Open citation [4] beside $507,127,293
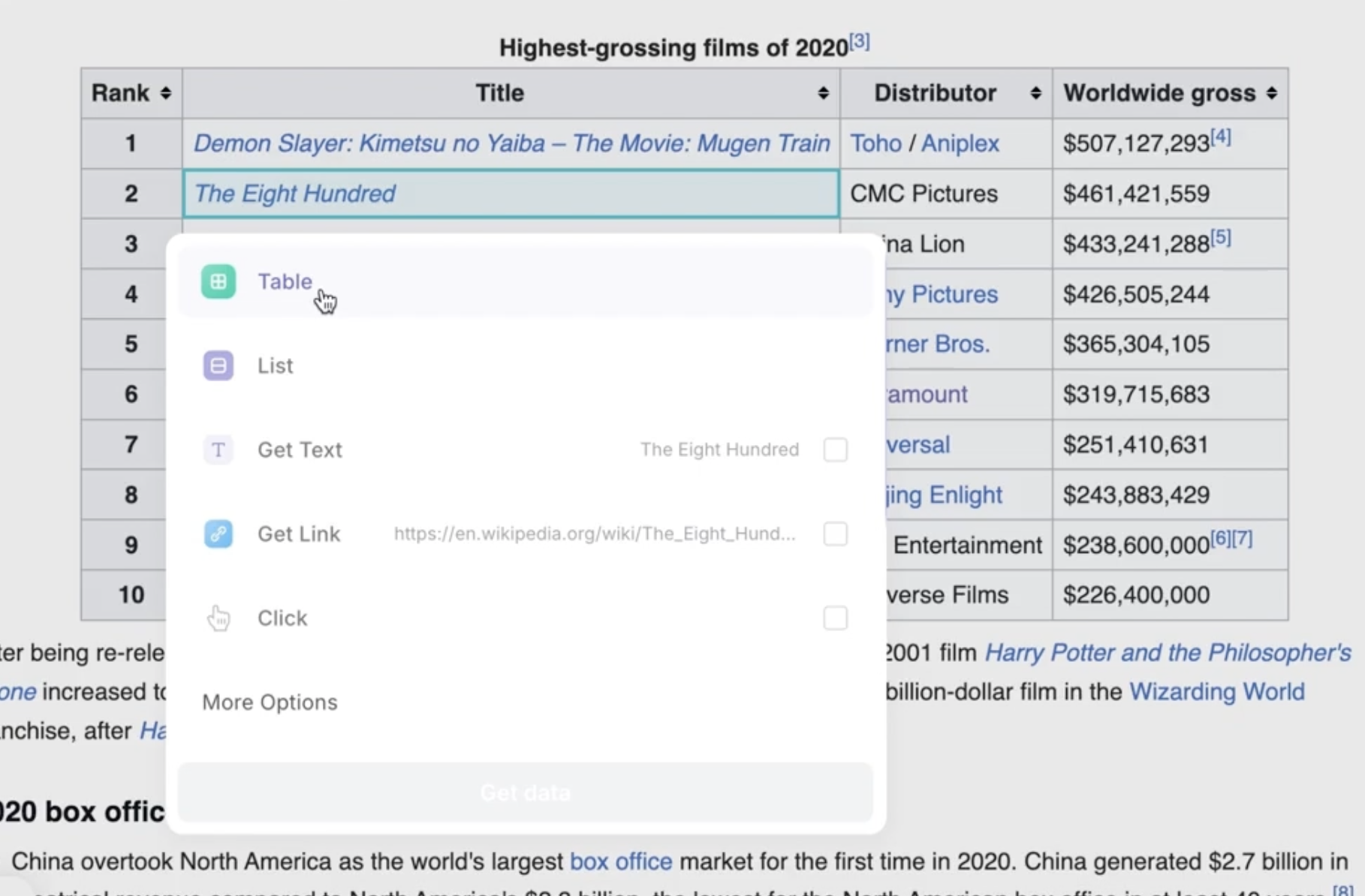The width and height of the screenshot is (1365, 896). point(1221,137)
